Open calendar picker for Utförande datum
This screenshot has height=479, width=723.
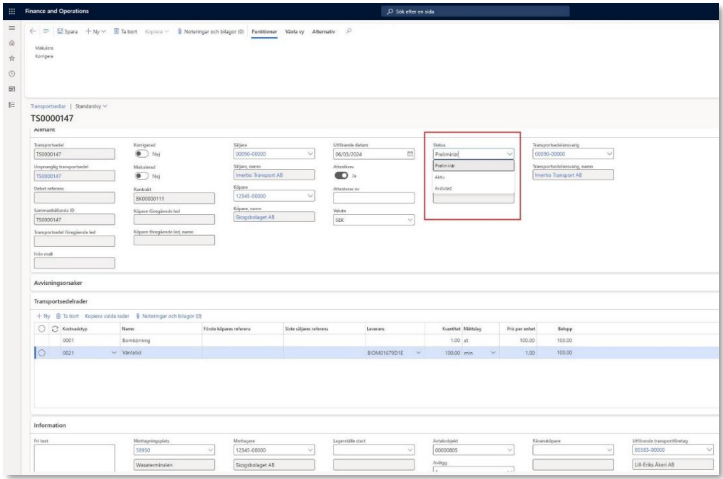410,154
